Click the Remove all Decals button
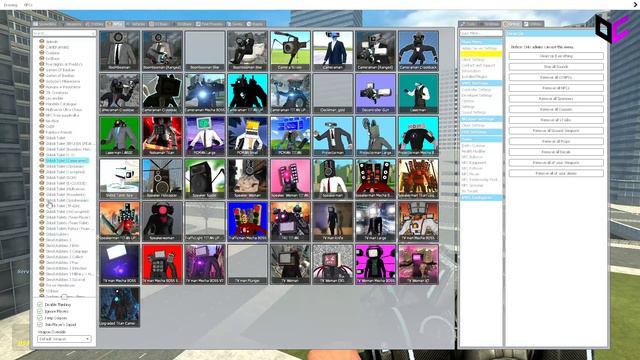Viewport: 640px width, 360px height. coord(556,152)
